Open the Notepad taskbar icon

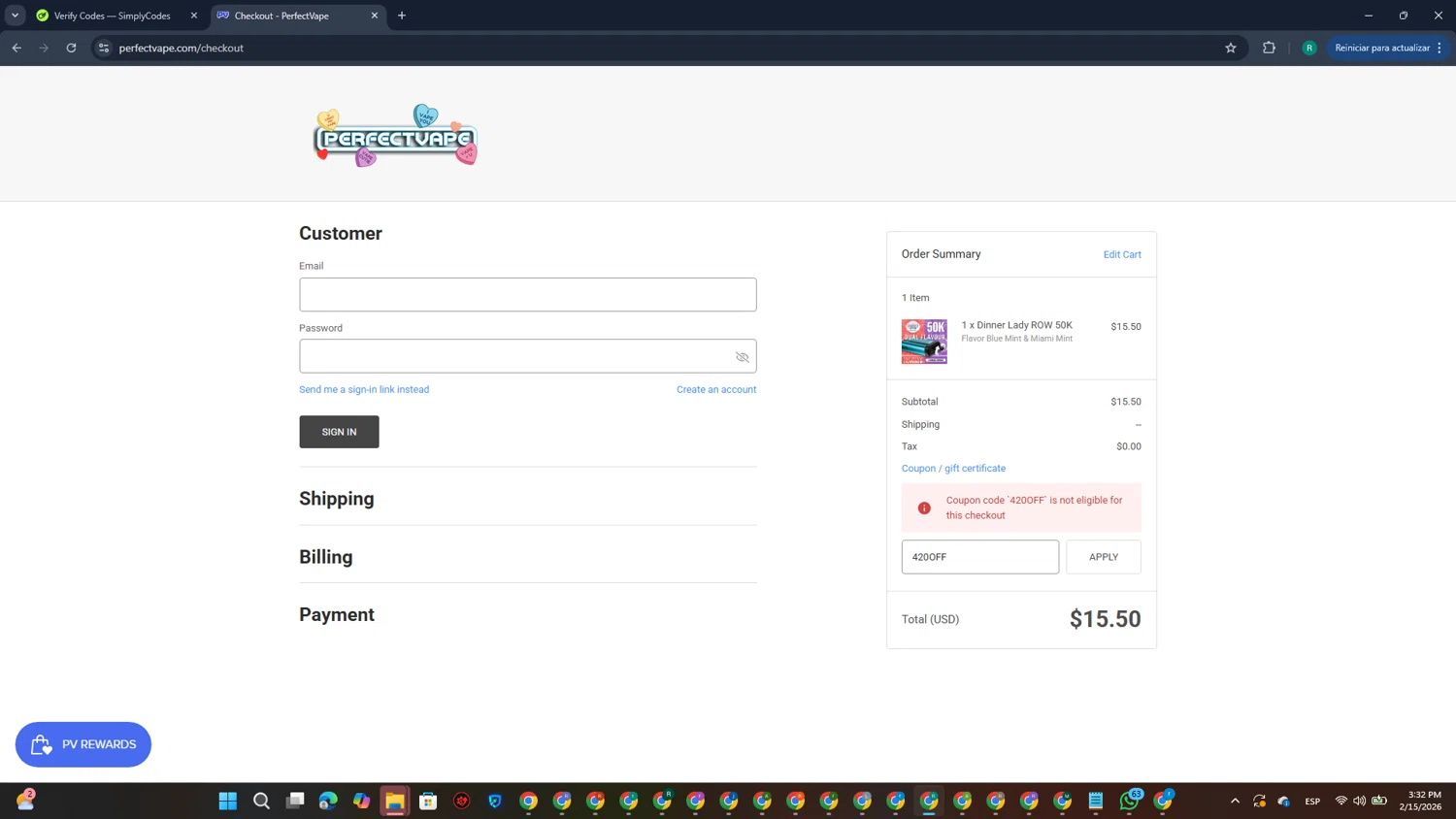[x=1096, y=801]
